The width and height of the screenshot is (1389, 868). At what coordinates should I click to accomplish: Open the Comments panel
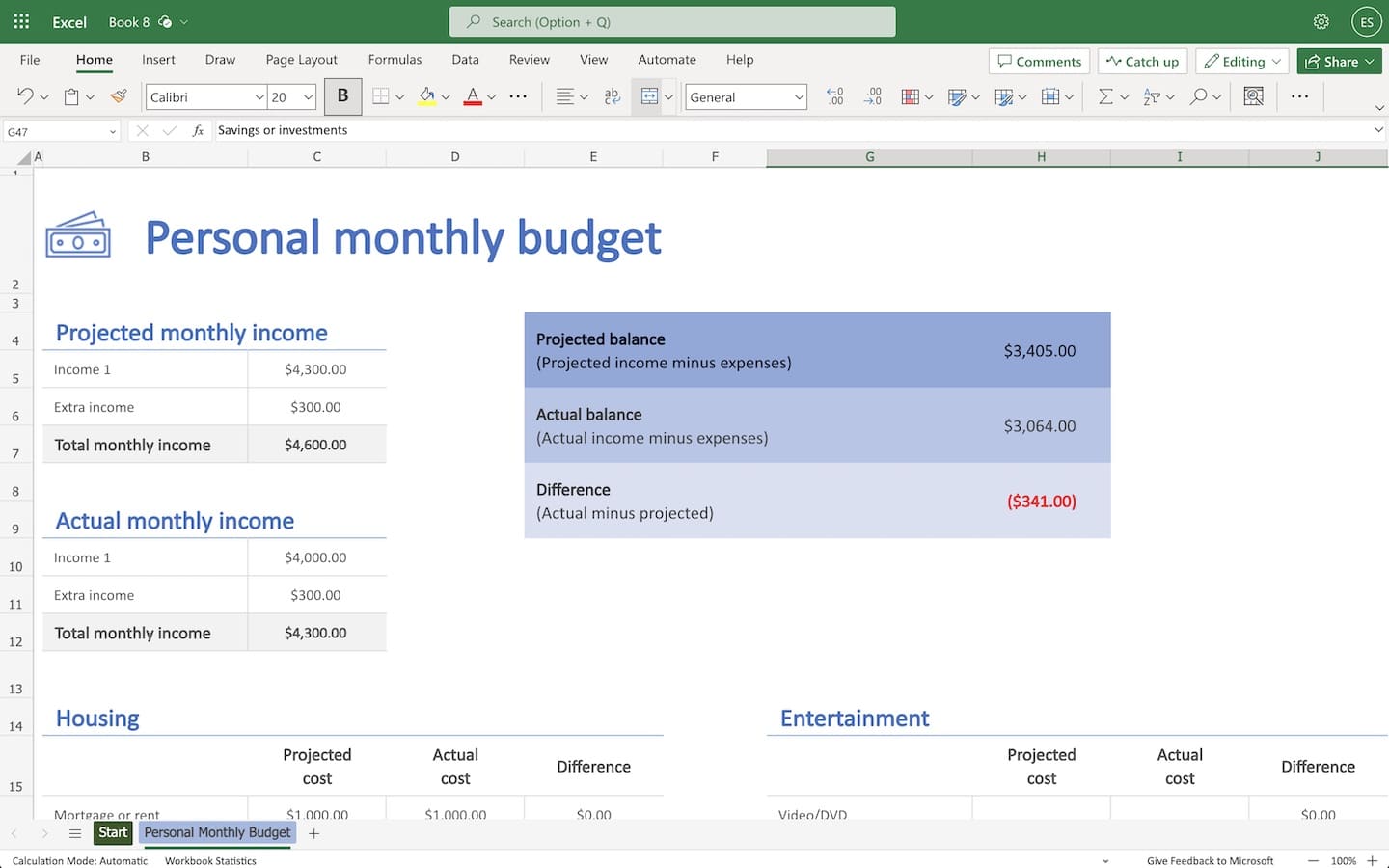coord(1039,61)
